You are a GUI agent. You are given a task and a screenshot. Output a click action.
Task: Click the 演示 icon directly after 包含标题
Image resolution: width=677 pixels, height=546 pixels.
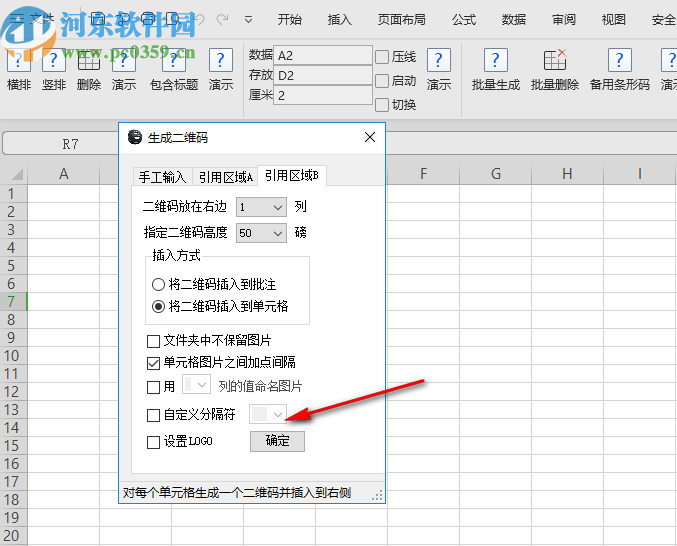pyautogui.click(x=221, y=60)
